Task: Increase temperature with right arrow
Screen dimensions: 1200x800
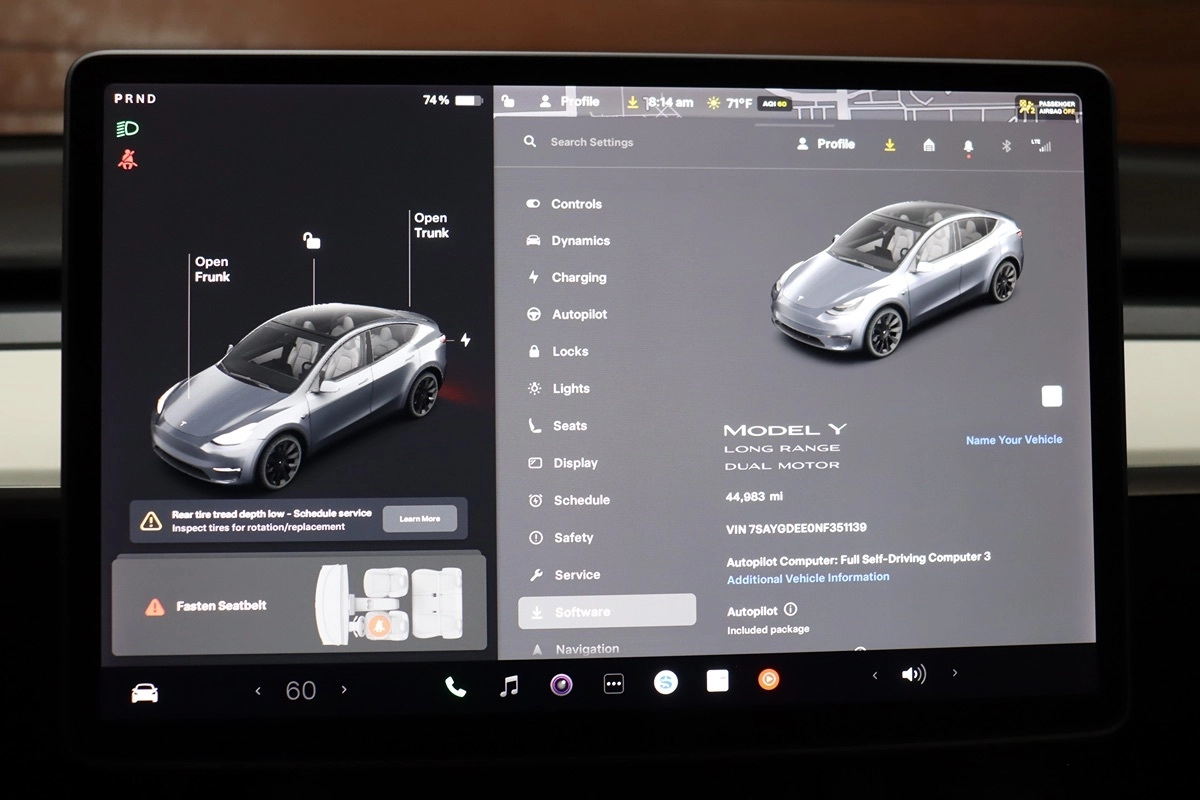Action: [x=344, y=690]
